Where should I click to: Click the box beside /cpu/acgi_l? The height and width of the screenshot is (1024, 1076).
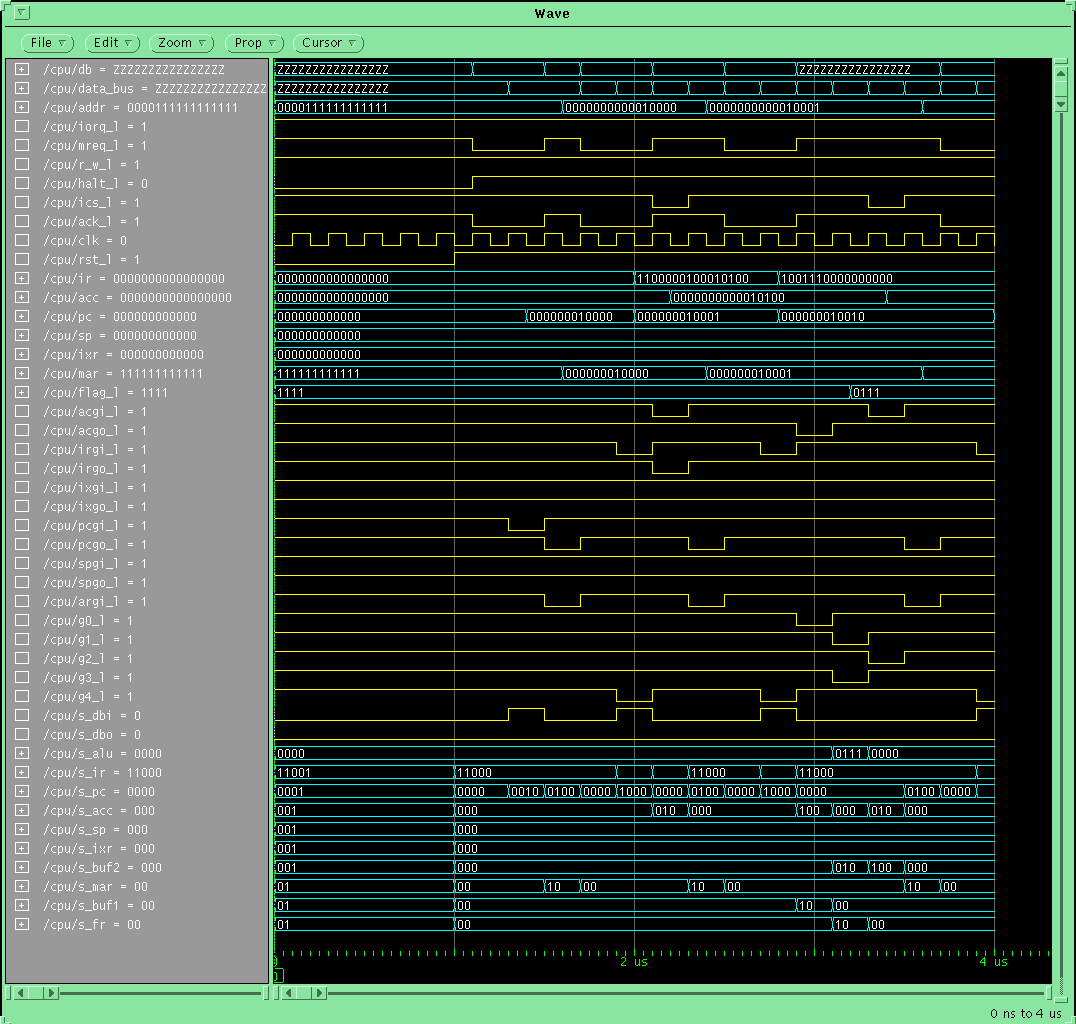[22, 412]
